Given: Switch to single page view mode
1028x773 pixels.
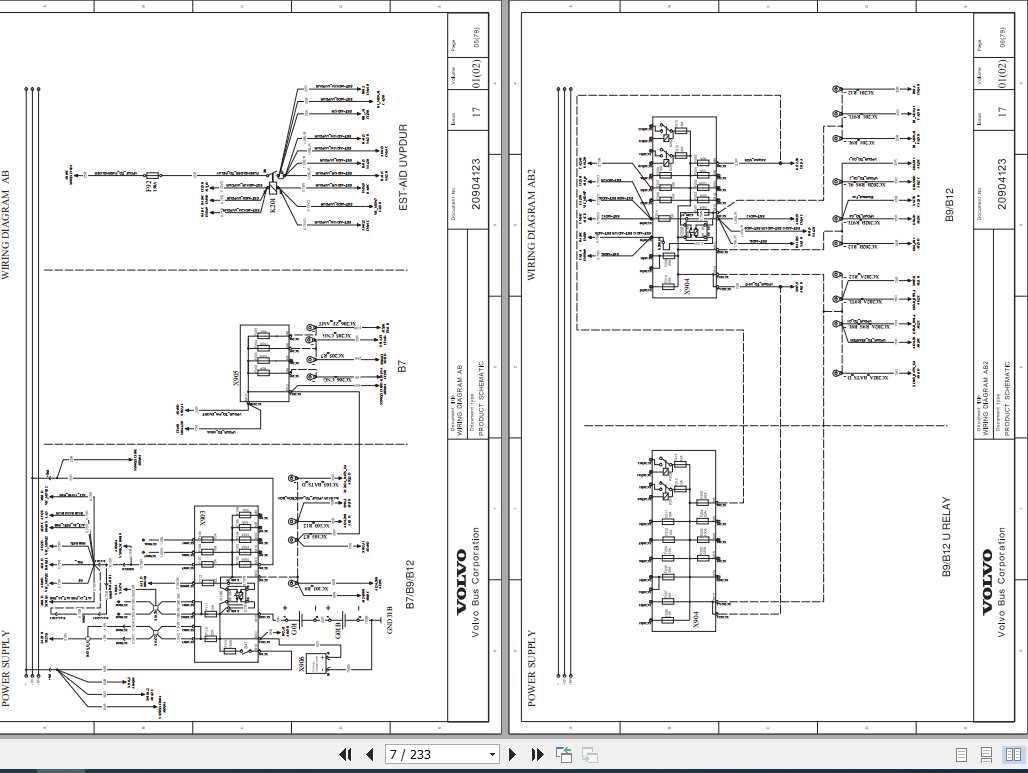Looking at the screenshot, I should pyautogui.click(x=960, y=755).
